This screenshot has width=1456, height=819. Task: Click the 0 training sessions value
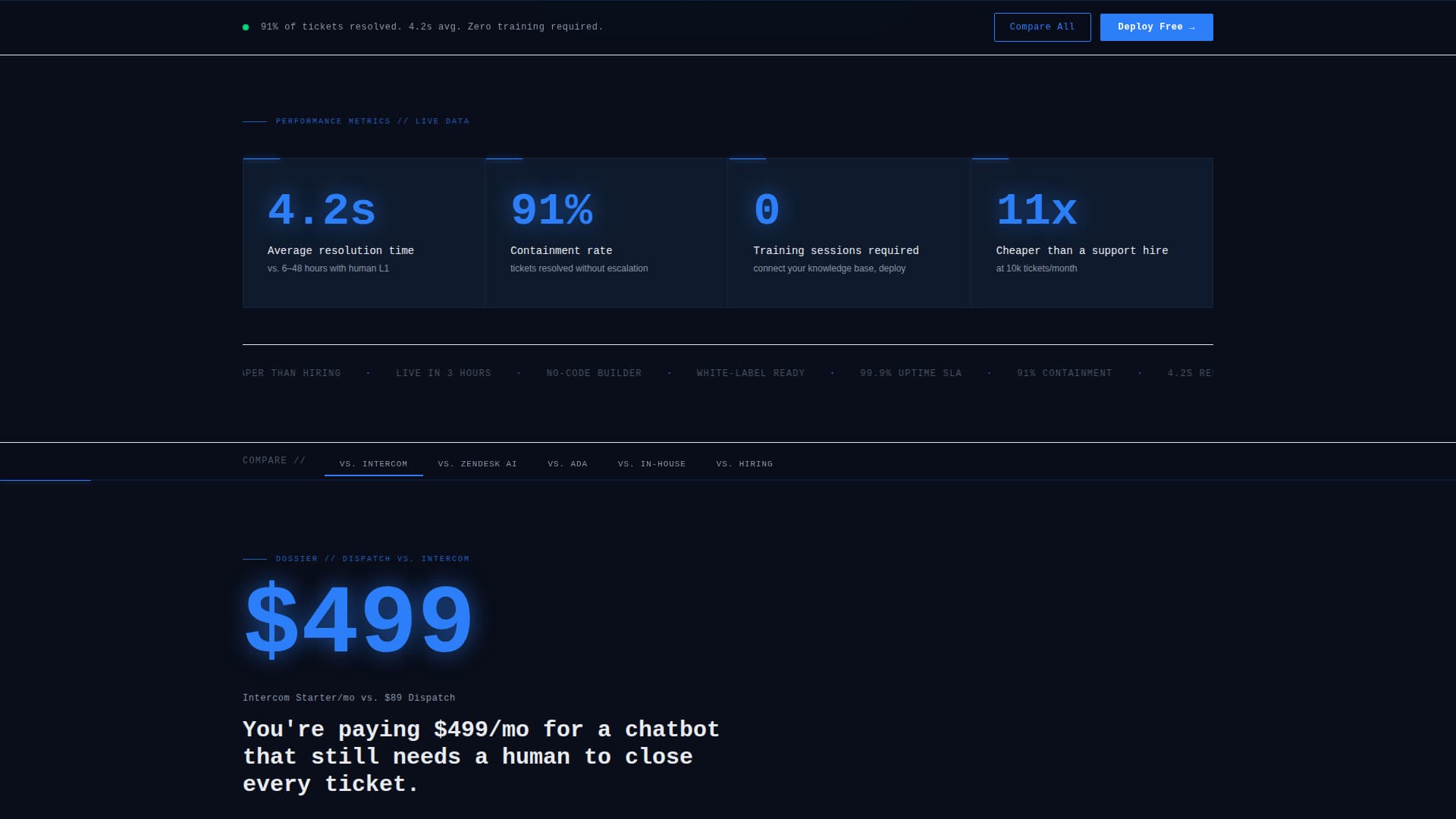(x=767, y=210)
